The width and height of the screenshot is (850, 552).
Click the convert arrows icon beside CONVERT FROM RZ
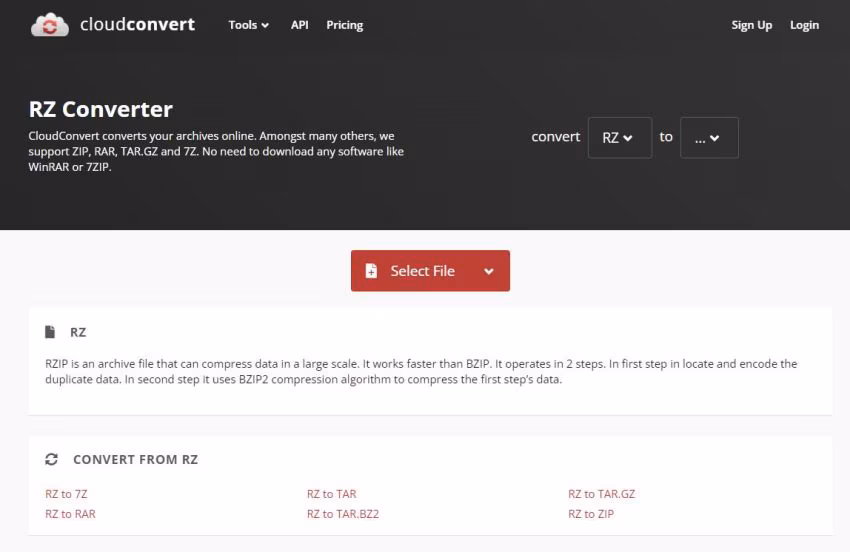[51, 459]
